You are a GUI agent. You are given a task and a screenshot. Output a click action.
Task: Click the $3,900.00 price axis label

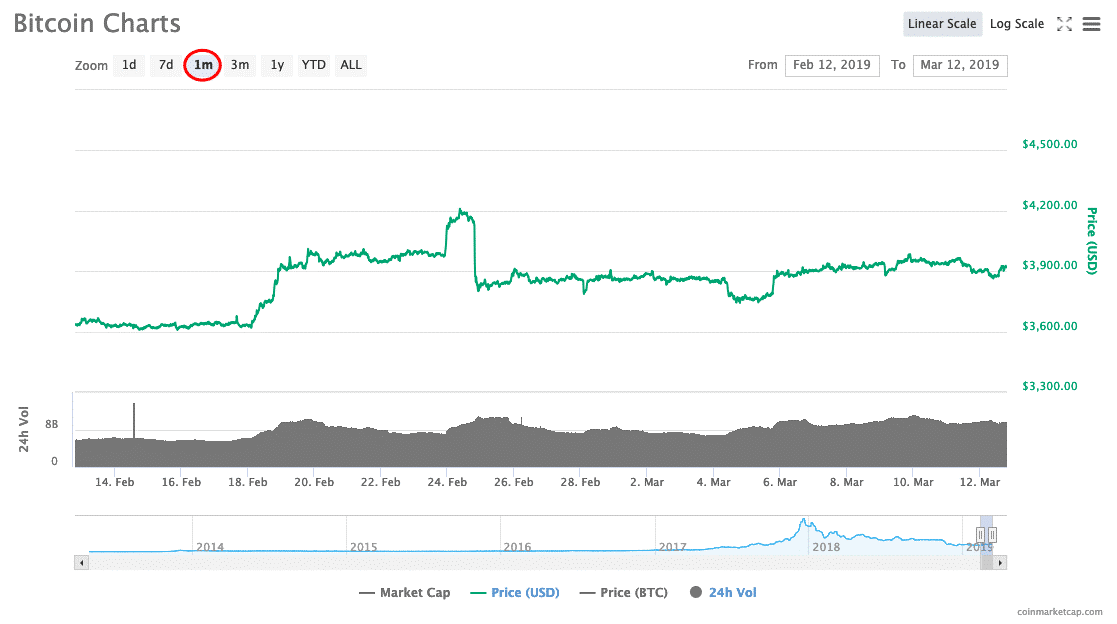[x=1049, y=265]
